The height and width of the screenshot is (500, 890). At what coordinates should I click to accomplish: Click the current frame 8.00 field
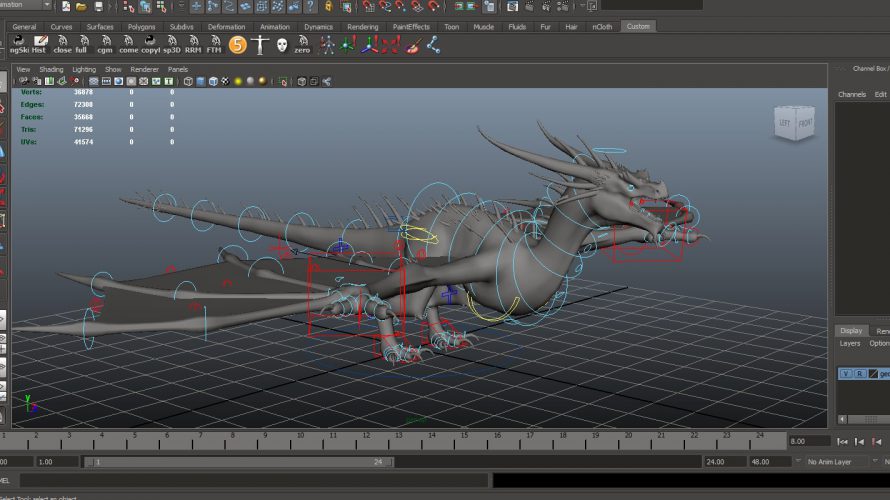809,441
